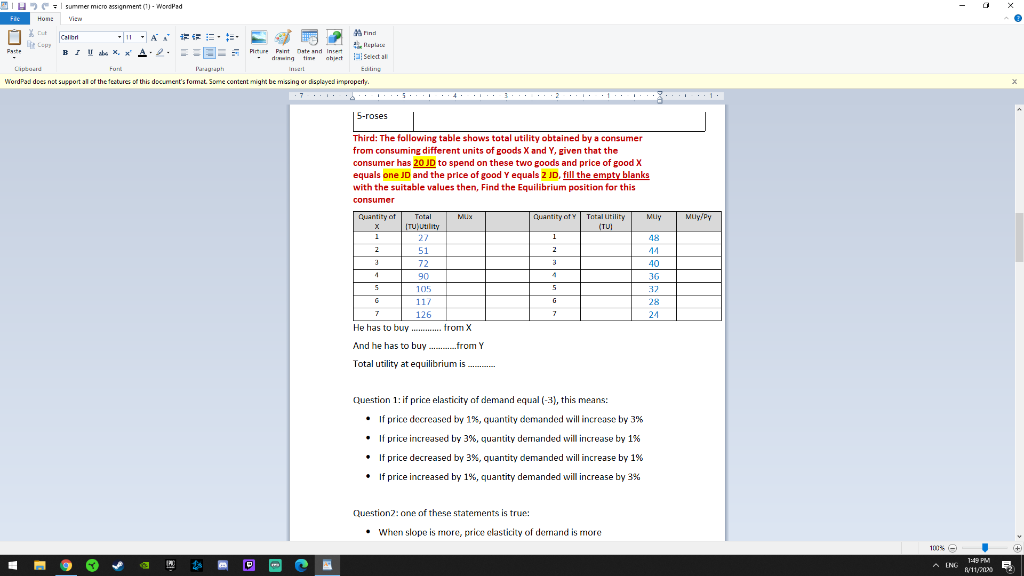Viewport: 1024px width, 576px height.
Task: Open the font size dropdown
Action: (x=141, y=37)
